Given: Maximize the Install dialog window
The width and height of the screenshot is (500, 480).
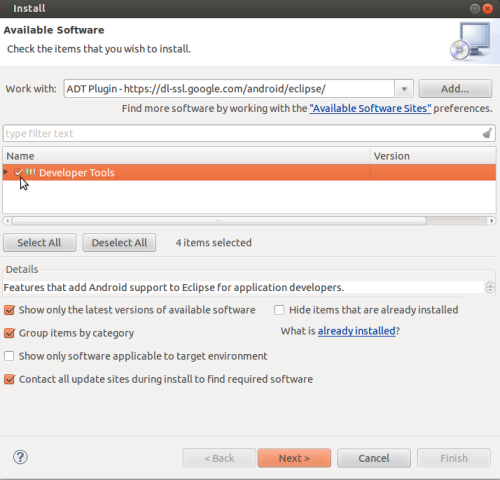Looking at the screenshot, I should click(475, 8).
